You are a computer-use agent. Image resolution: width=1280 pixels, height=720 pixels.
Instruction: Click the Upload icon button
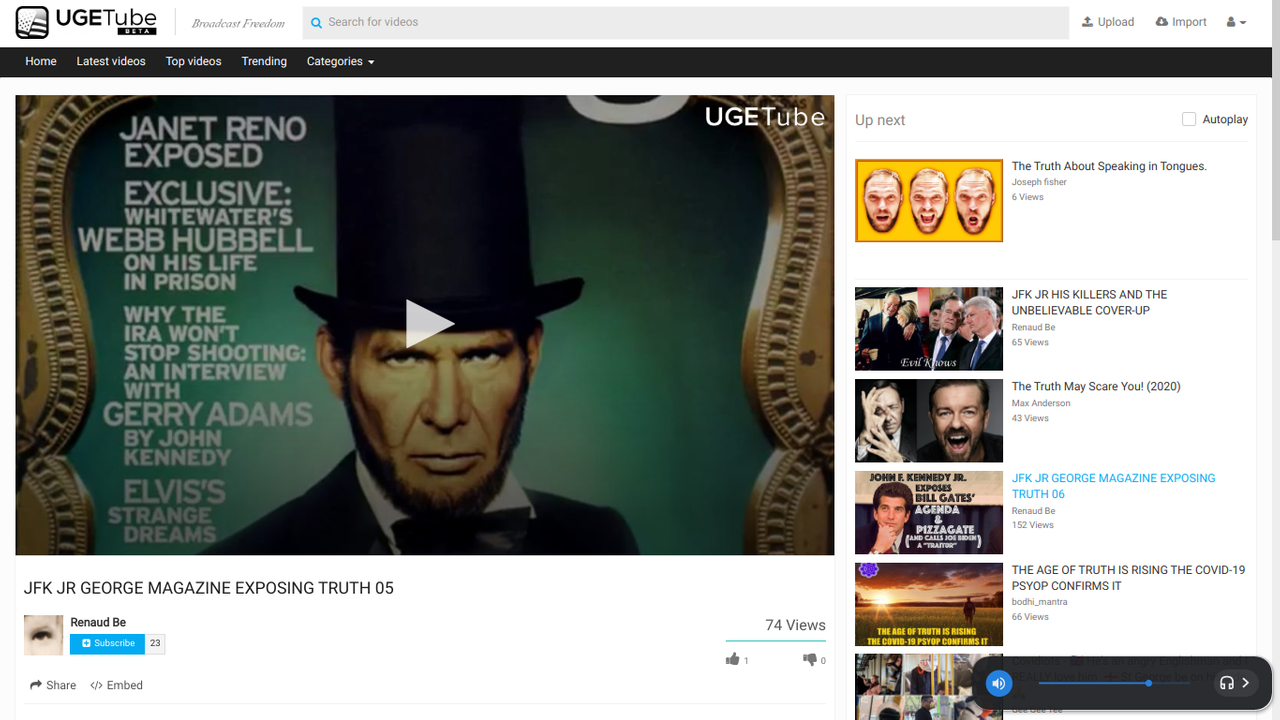(x=1108, y=22)
